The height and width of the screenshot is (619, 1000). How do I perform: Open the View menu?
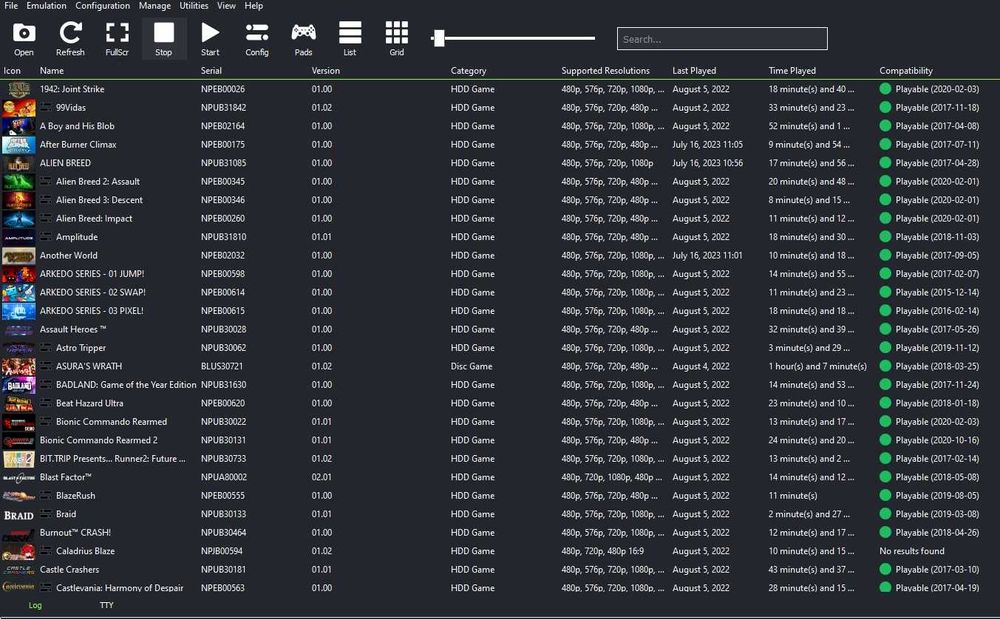click(226, 6)
